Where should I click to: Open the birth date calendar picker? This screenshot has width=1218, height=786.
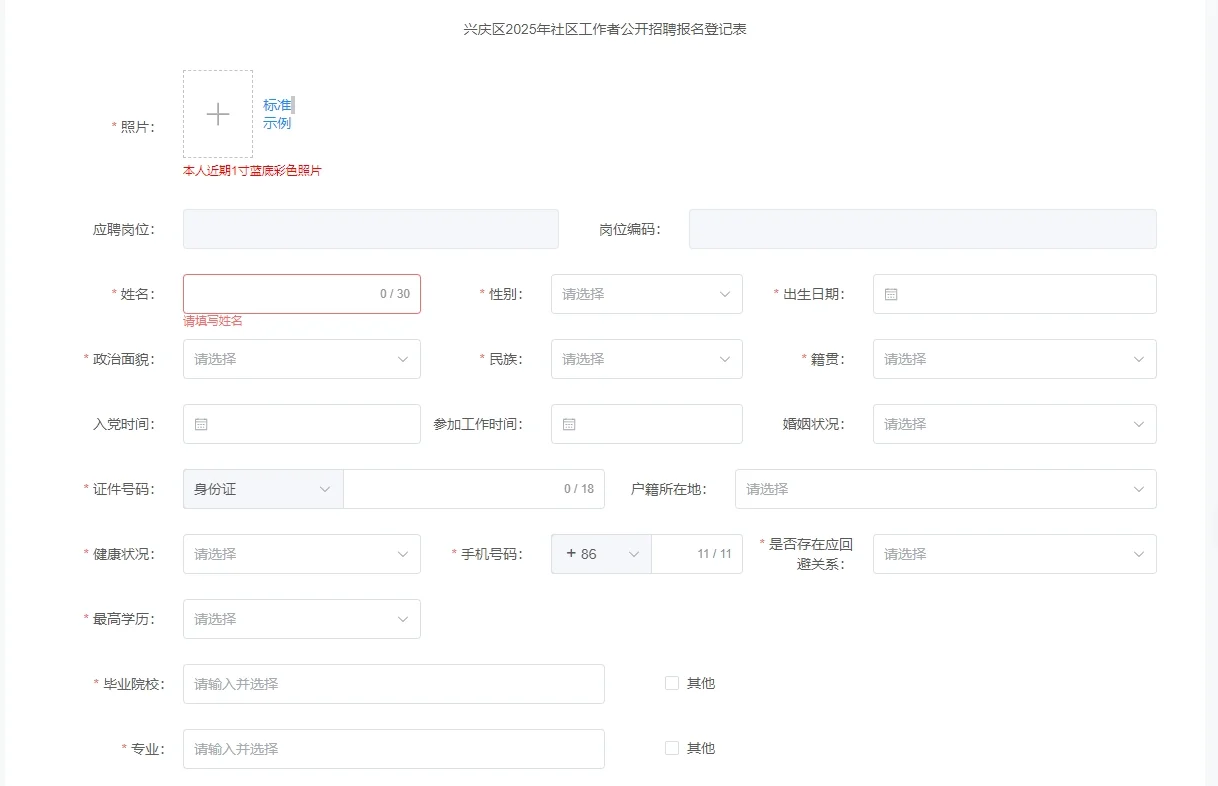[x=890, y=293]
